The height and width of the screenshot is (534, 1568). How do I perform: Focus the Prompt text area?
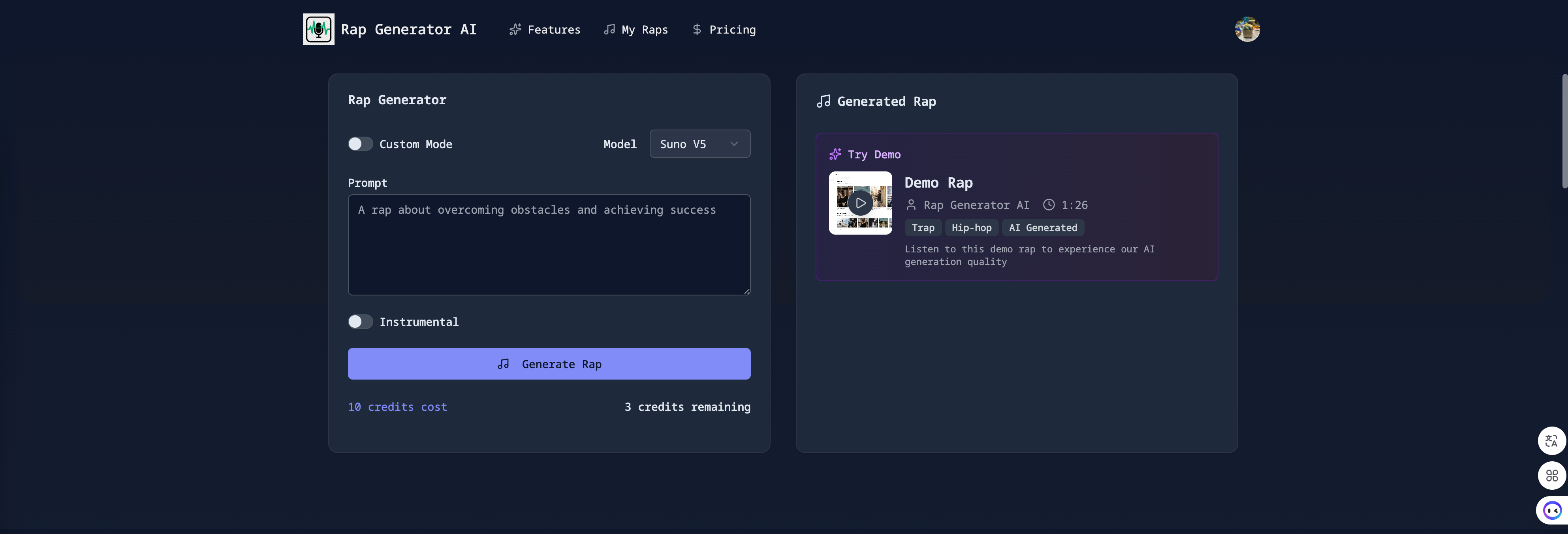[x=549, y=245]
